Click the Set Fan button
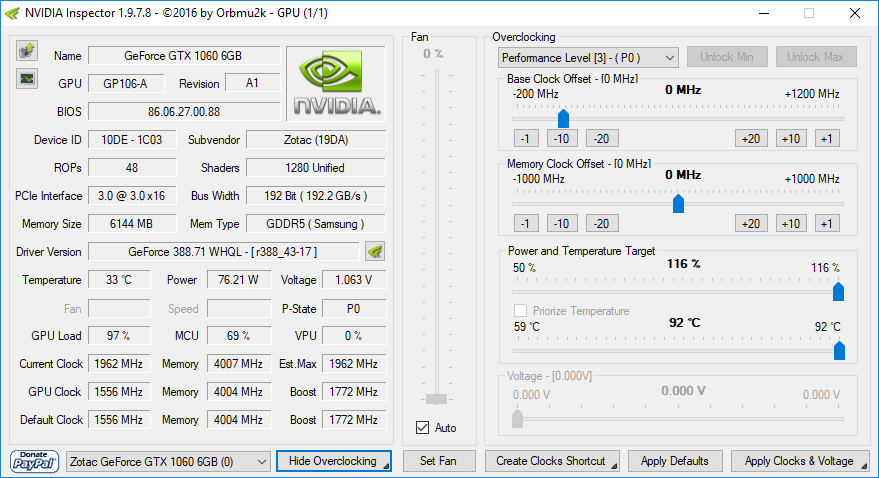This screenshot has width=879, height=478. (438, 461)
